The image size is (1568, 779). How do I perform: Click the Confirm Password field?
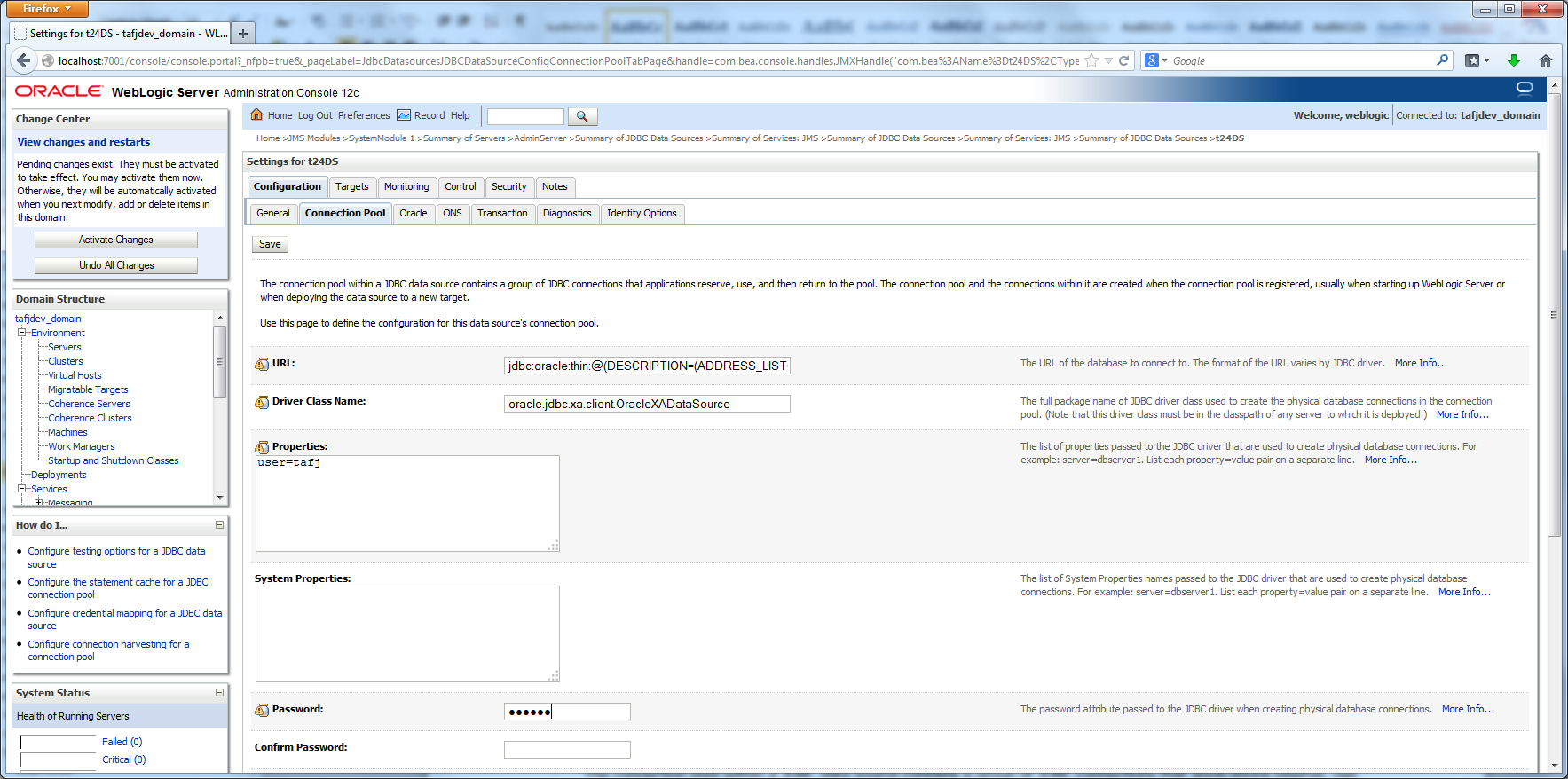[567, 750]
